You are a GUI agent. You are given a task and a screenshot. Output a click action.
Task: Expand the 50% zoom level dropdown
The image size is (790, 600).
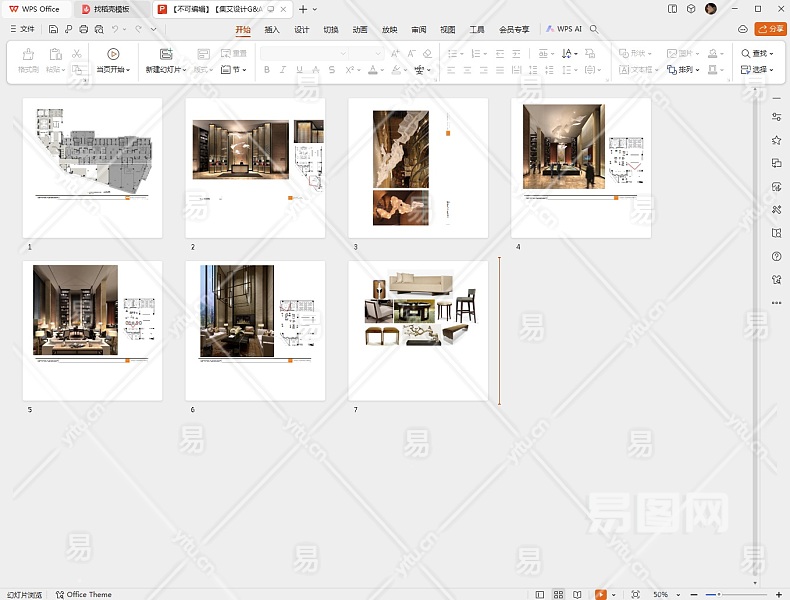click(x=665, y=594)
